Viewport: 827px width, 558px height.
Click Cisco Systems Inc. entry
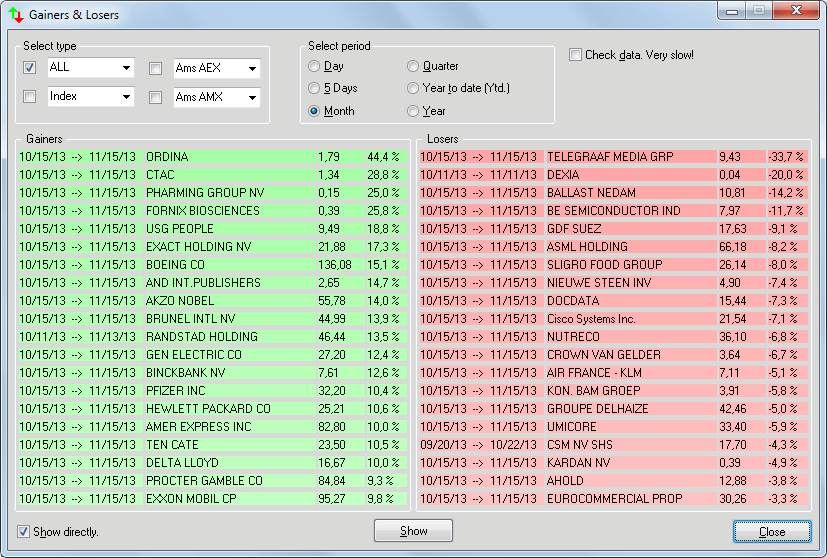614,319
